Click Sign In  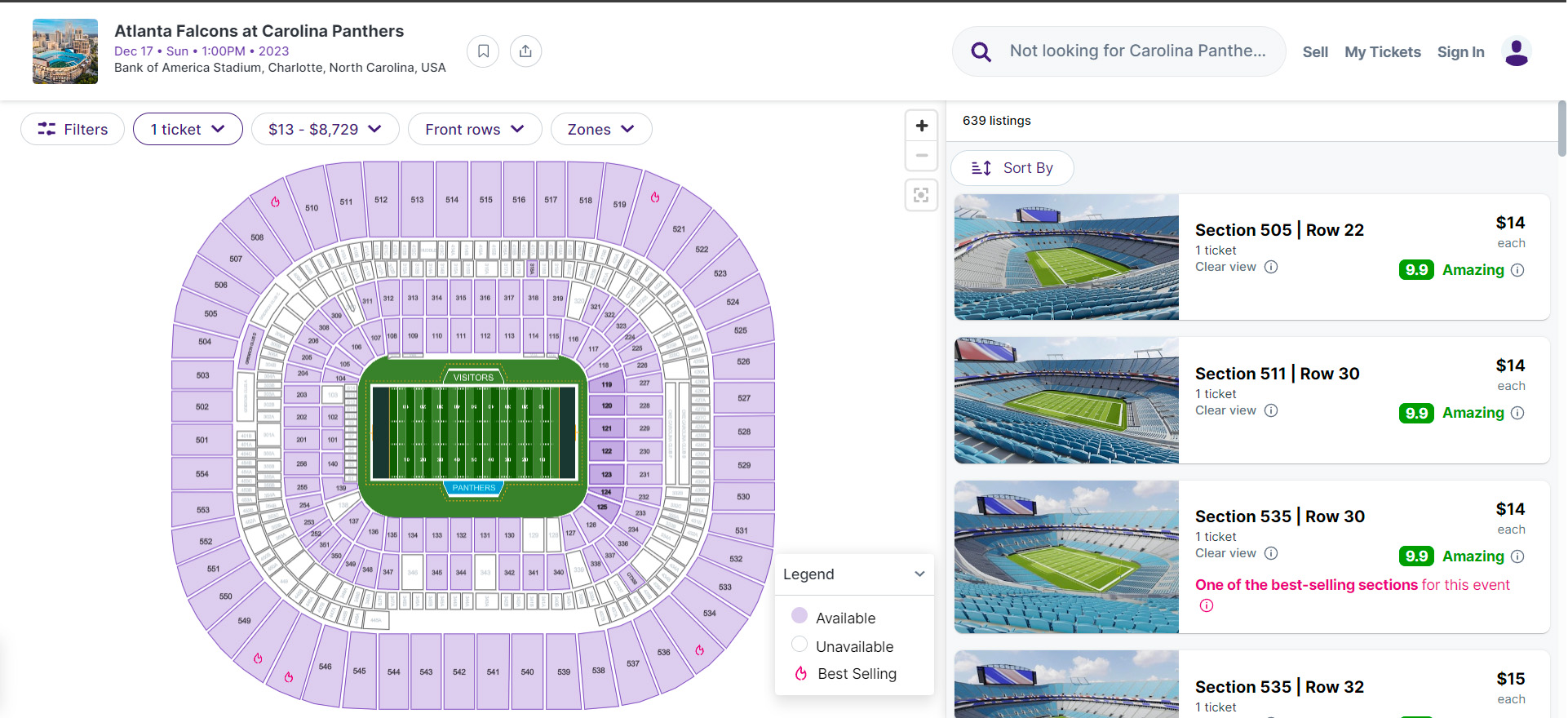[1460, 52]
